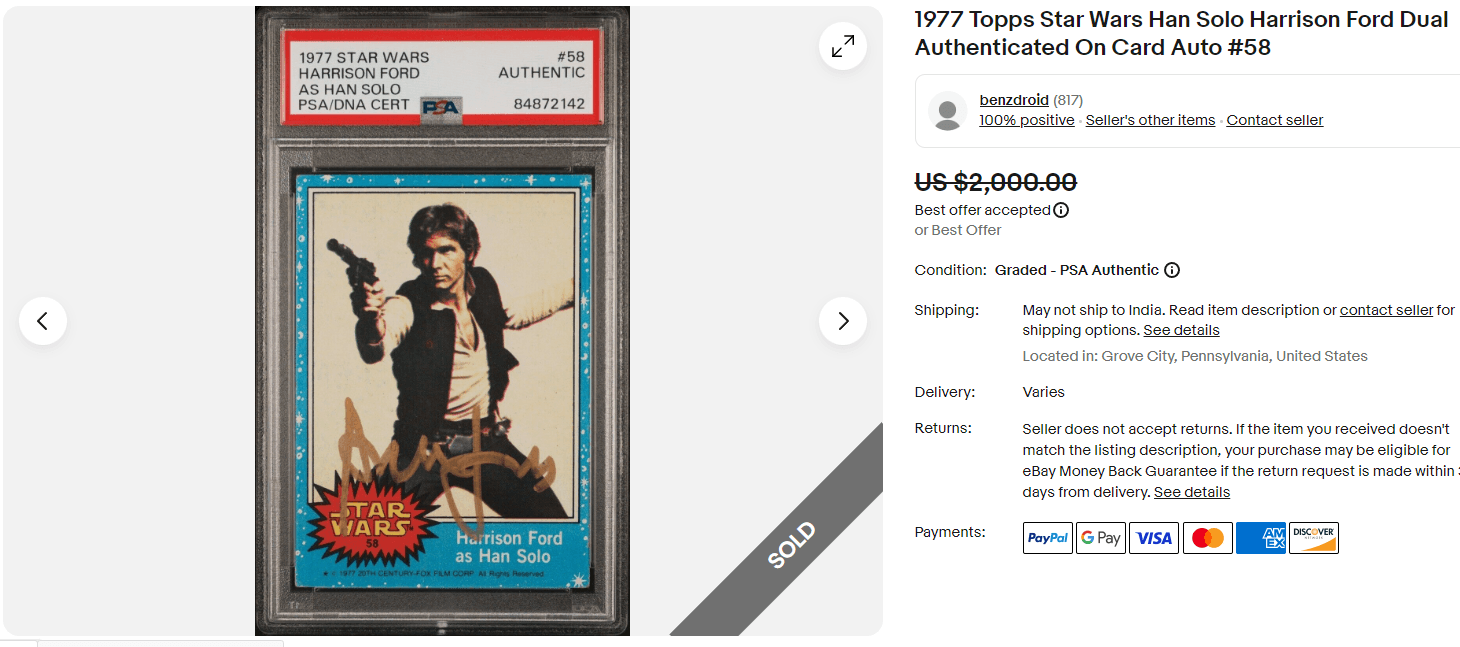Open info icon next to 'Graded - PSA Authentic'

tap(1172, 270)
